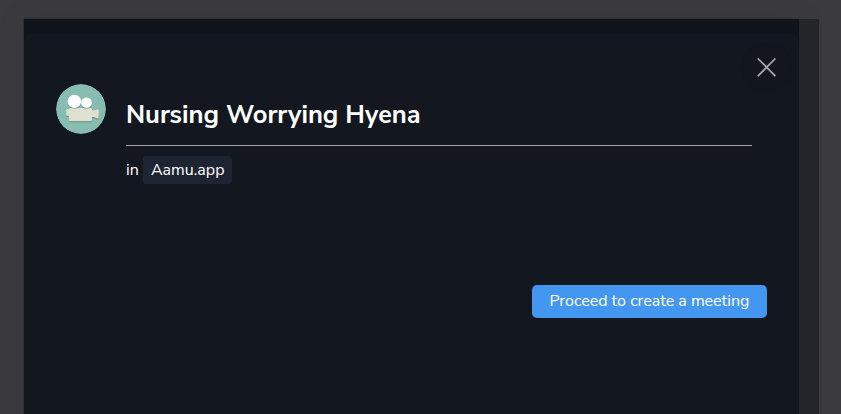Click the green circular meeting icon
Screen dimensions: 841x414
81,109
